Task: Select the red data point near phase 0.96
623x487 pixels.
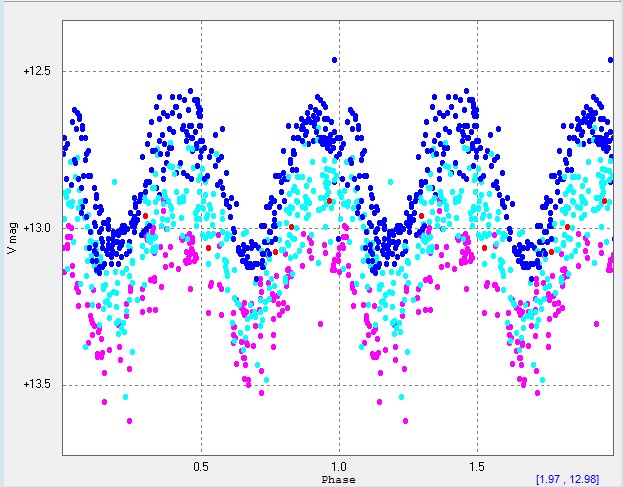Action: pos(329,201)
